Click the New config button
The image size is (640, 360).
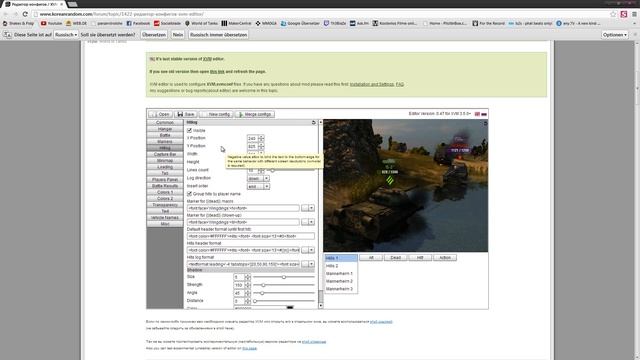click(x=216, y=114)
